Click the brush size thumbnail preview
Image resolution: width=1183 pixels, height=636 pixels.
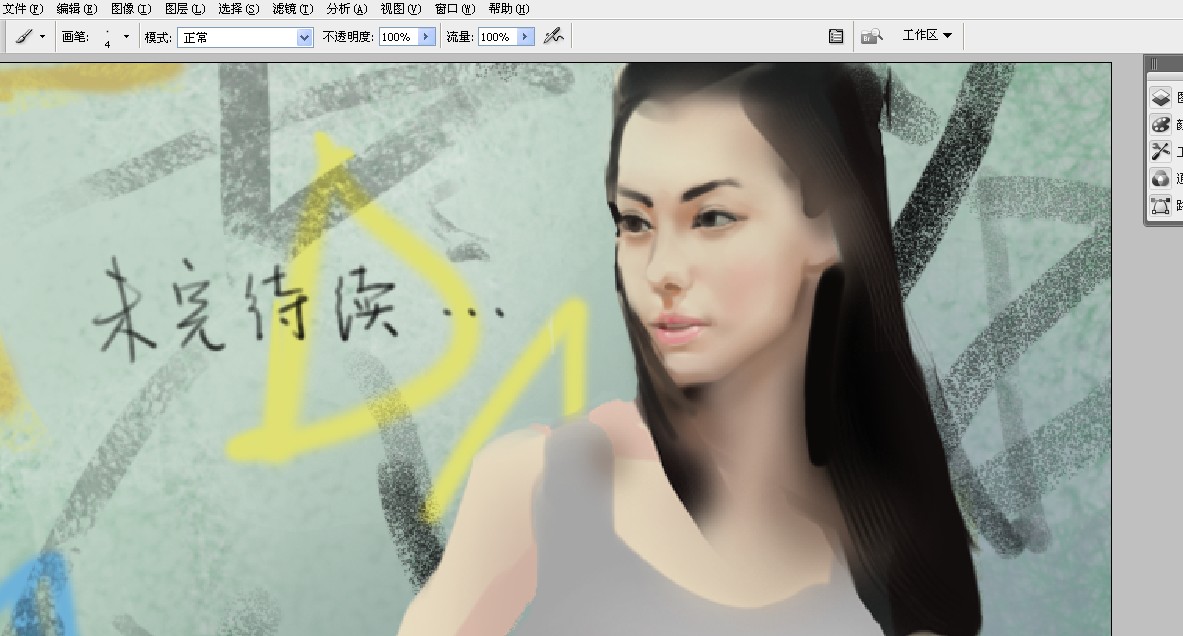pyautogui.click(x=107, y=37)
